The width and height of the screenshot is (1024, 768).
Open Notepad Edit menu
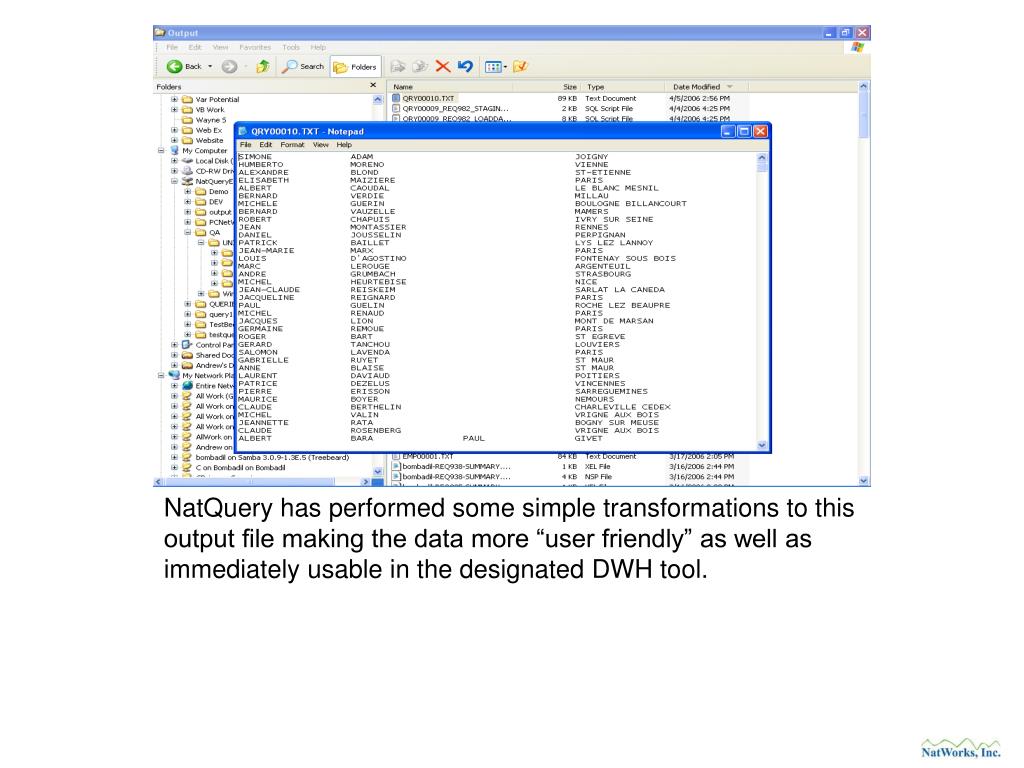click(x=265, y=144)
